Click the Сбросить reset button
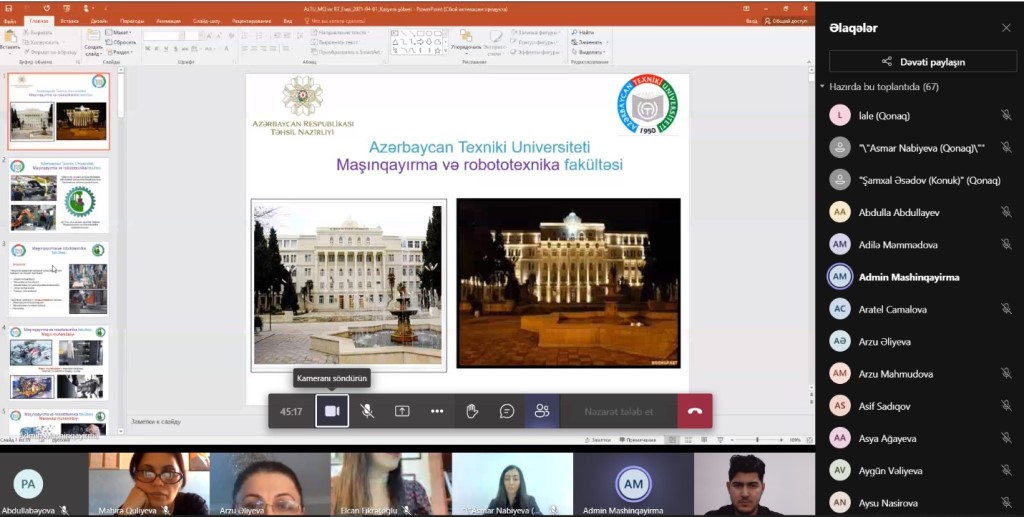 point(121,42)
